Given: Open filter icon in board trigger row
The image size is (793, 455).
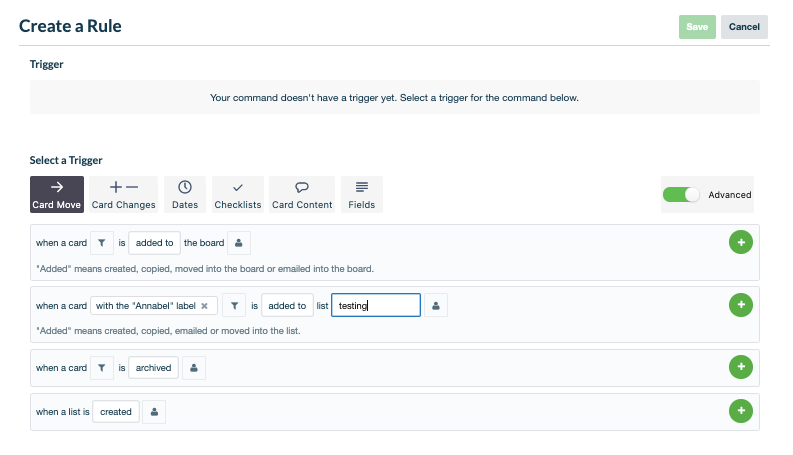Looking at the screenshot, I should (x=102, y=243).
